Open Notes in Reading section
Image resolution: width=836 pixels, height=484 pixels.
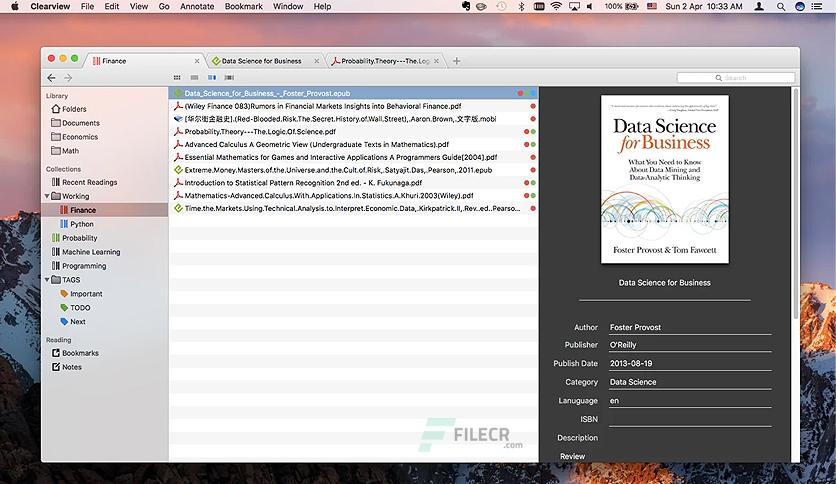(71, 367)
